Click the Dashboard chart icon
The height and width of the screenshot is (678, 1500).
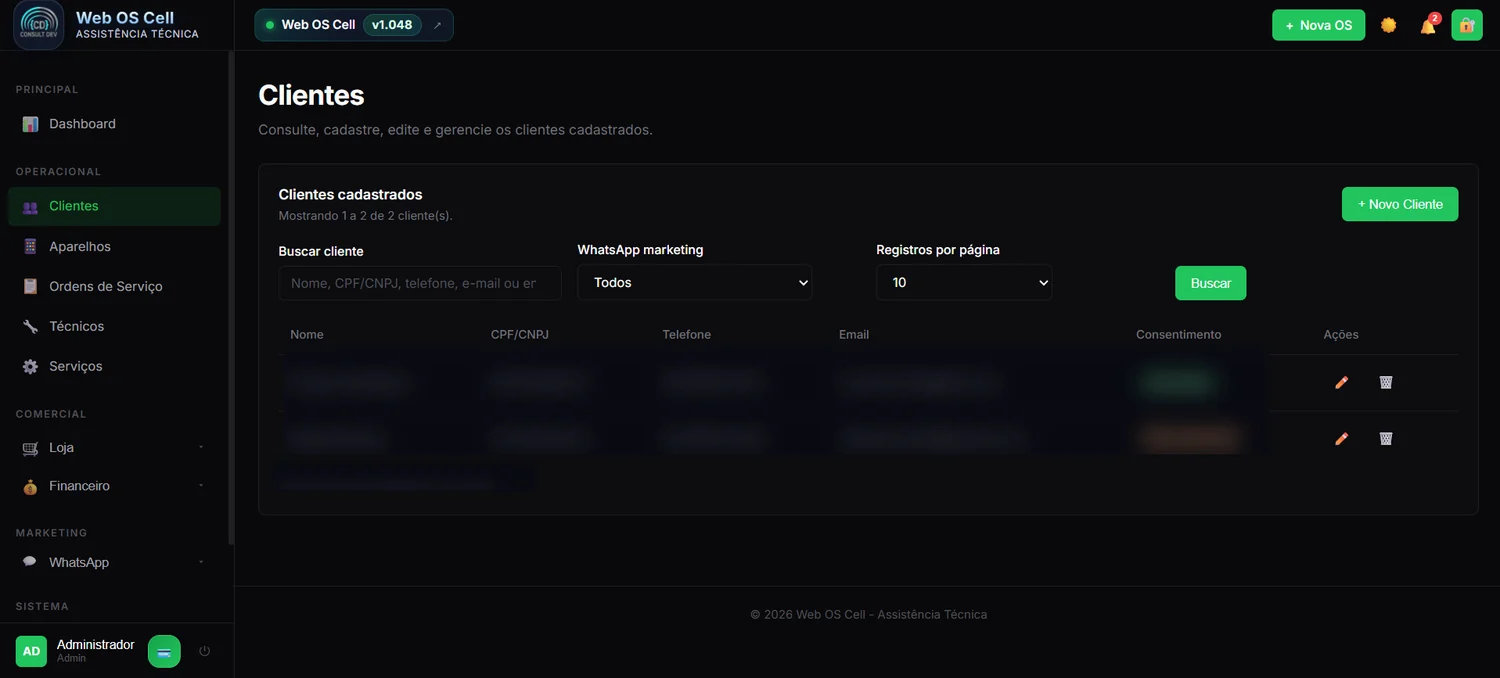(30, 124)
